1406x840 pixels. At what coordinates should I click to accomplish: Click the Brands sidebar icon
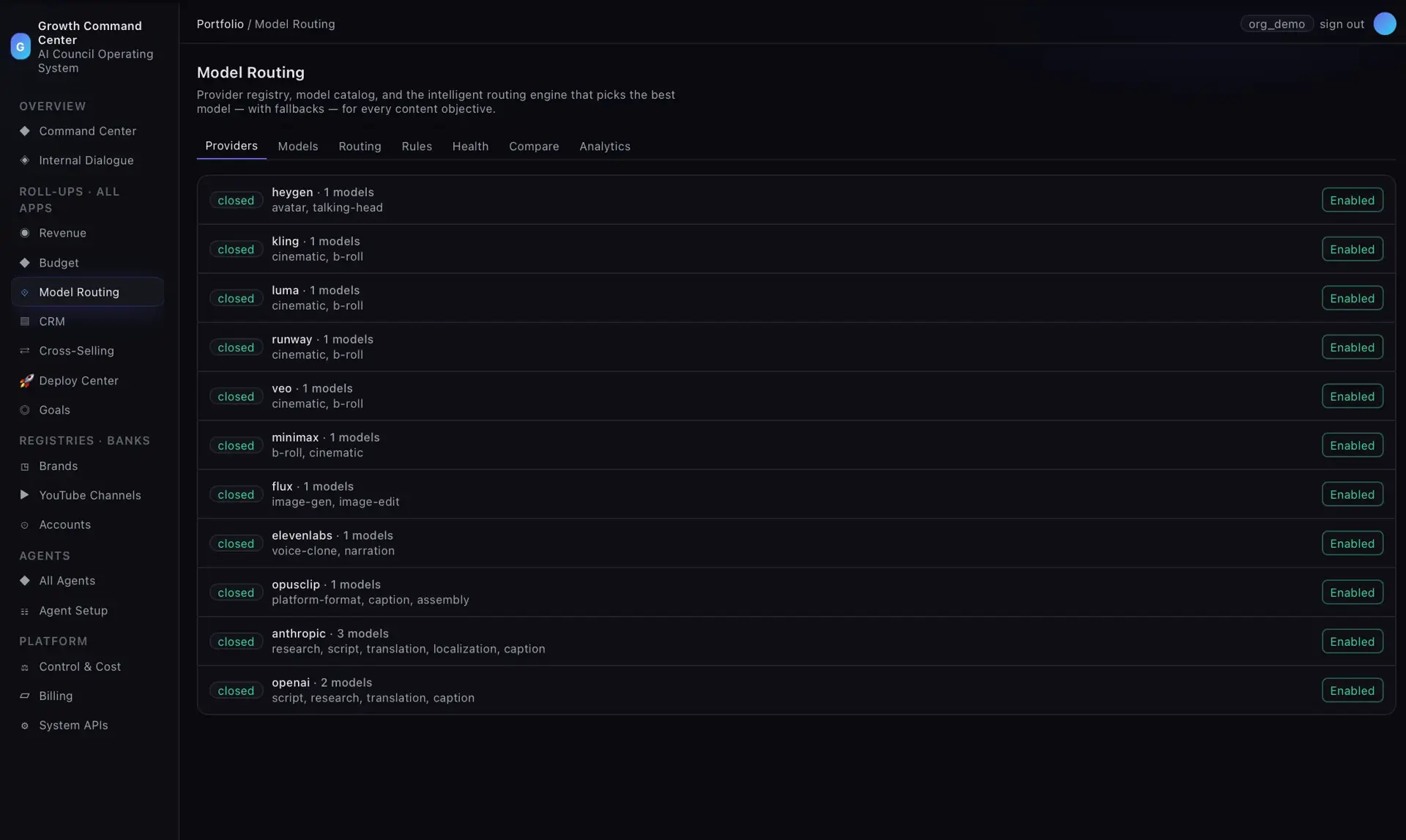(x=25, y=467)
